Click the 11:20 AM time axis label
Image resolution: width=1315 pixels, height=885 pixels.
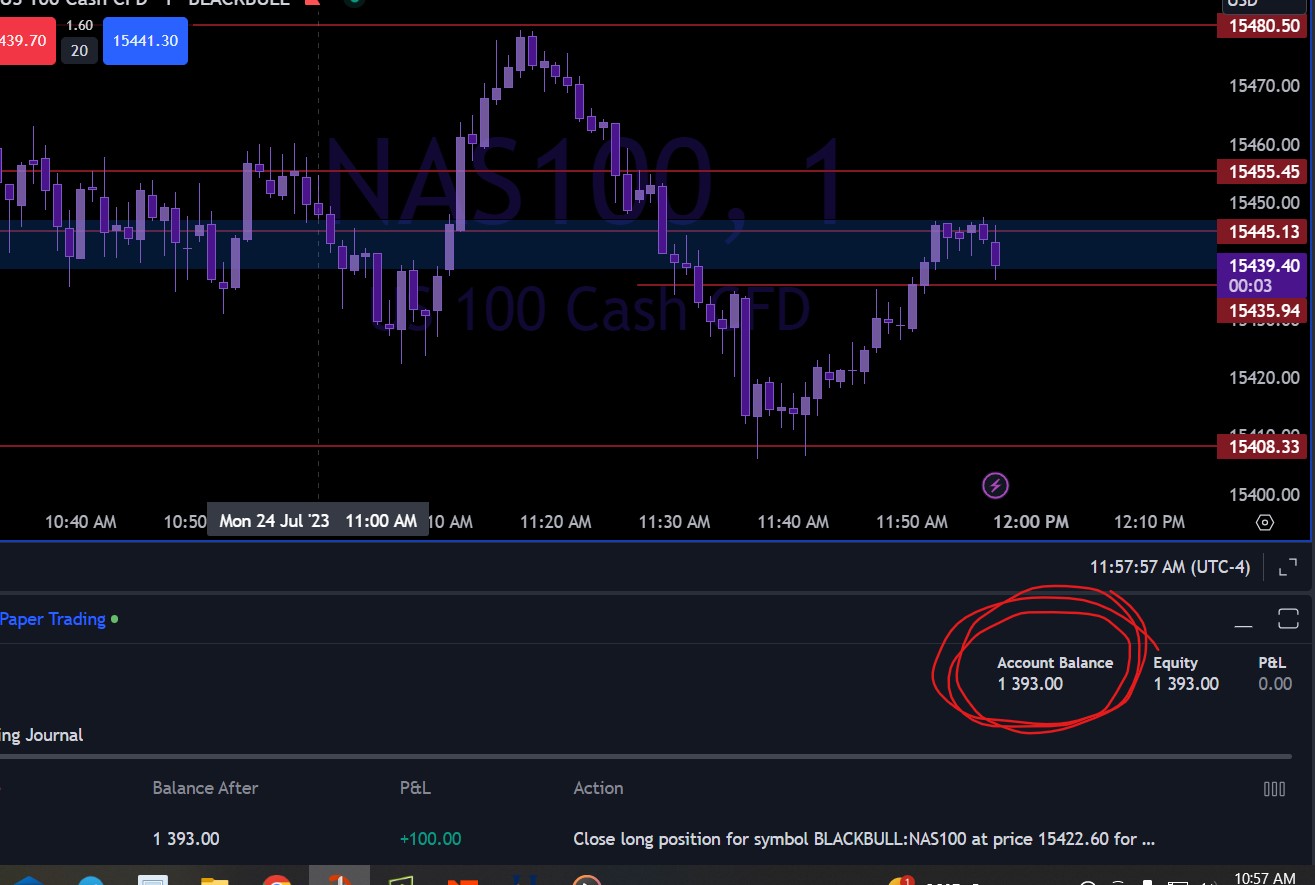click(x=556, y=521)
